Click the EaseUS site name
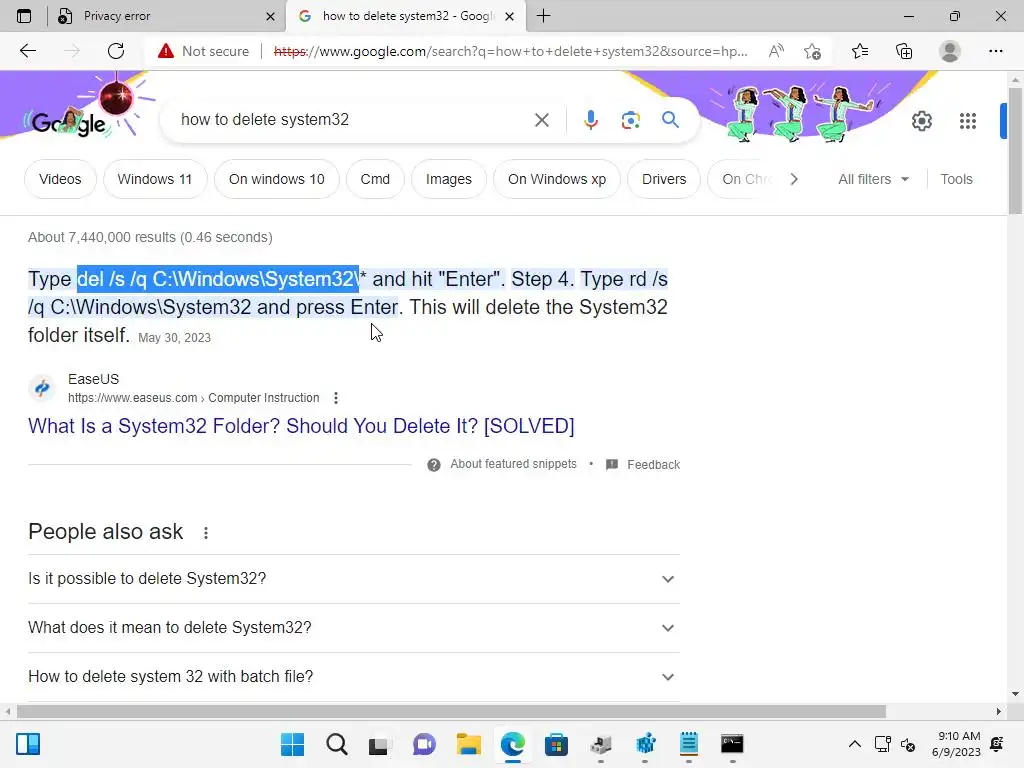 coord(93,379)
